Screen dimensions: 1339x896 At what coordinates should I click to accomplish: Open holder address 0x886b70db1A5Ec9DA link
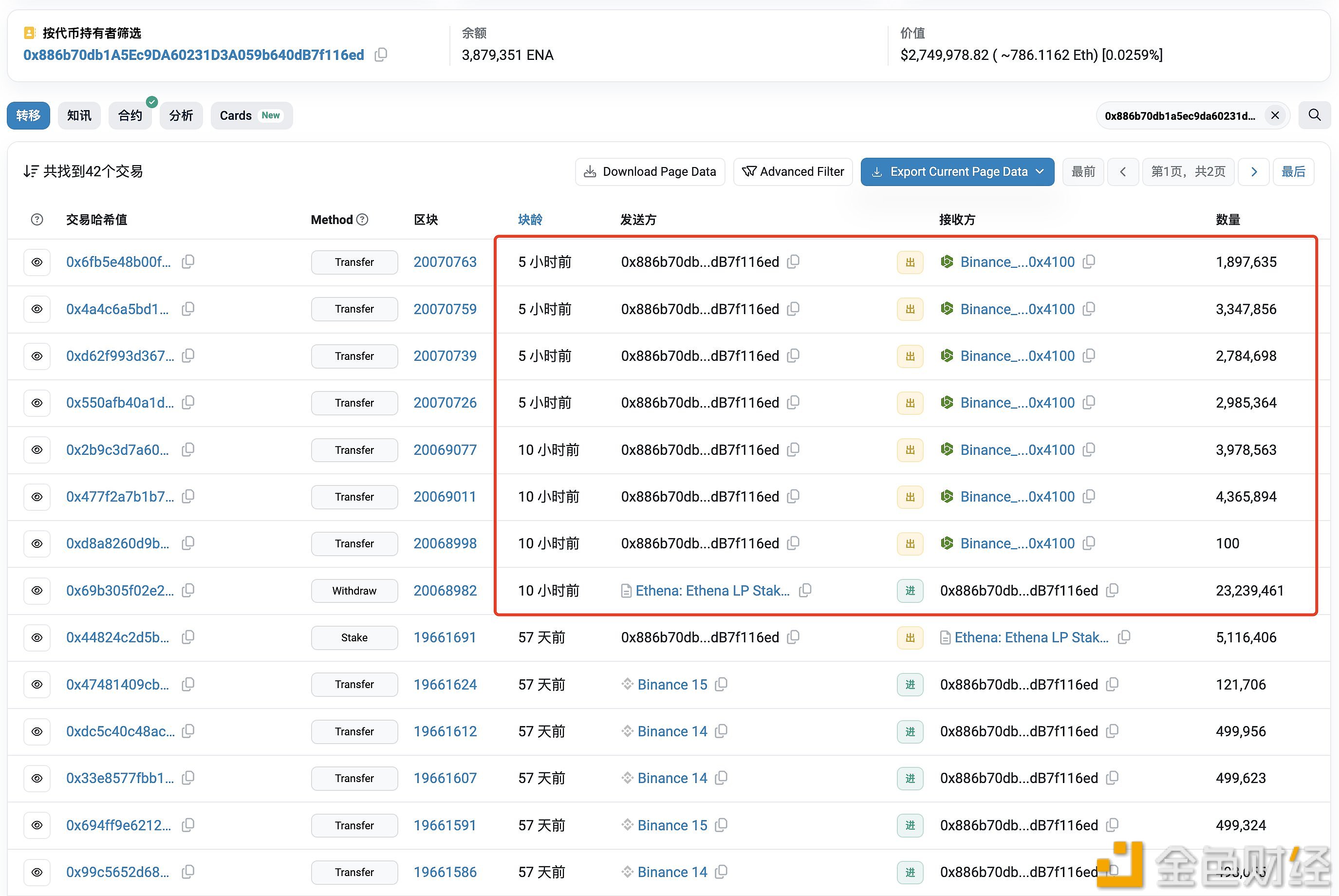194,55
